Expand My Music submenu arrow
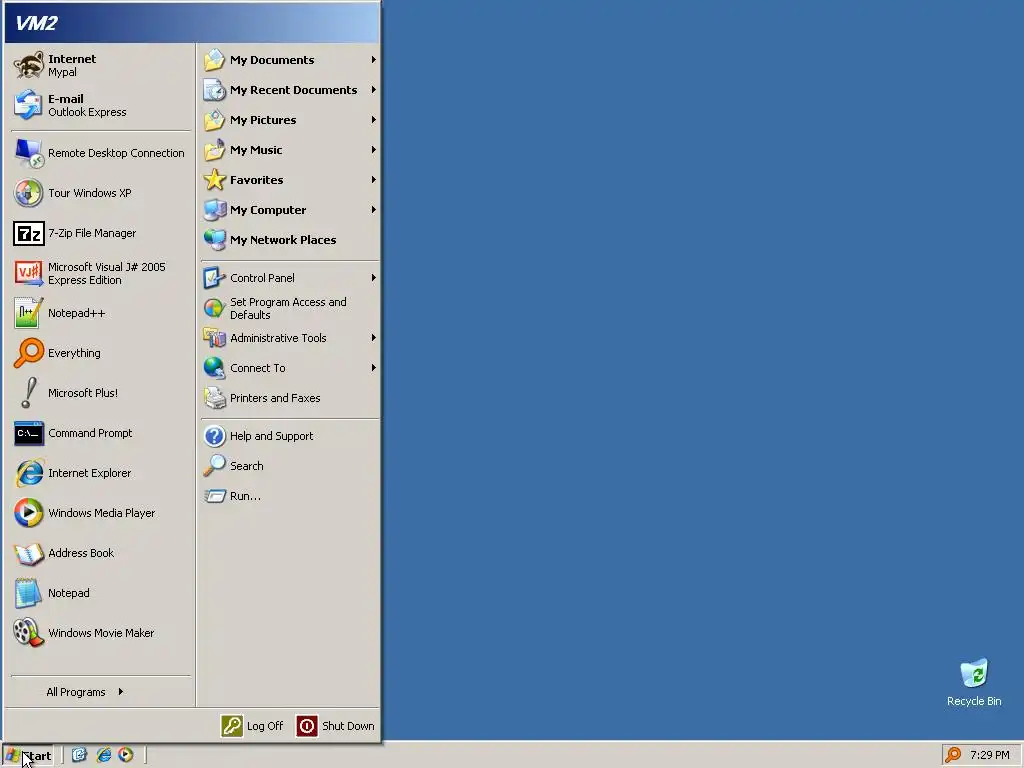Screen dimensions: 1024x768 (374, 150)
